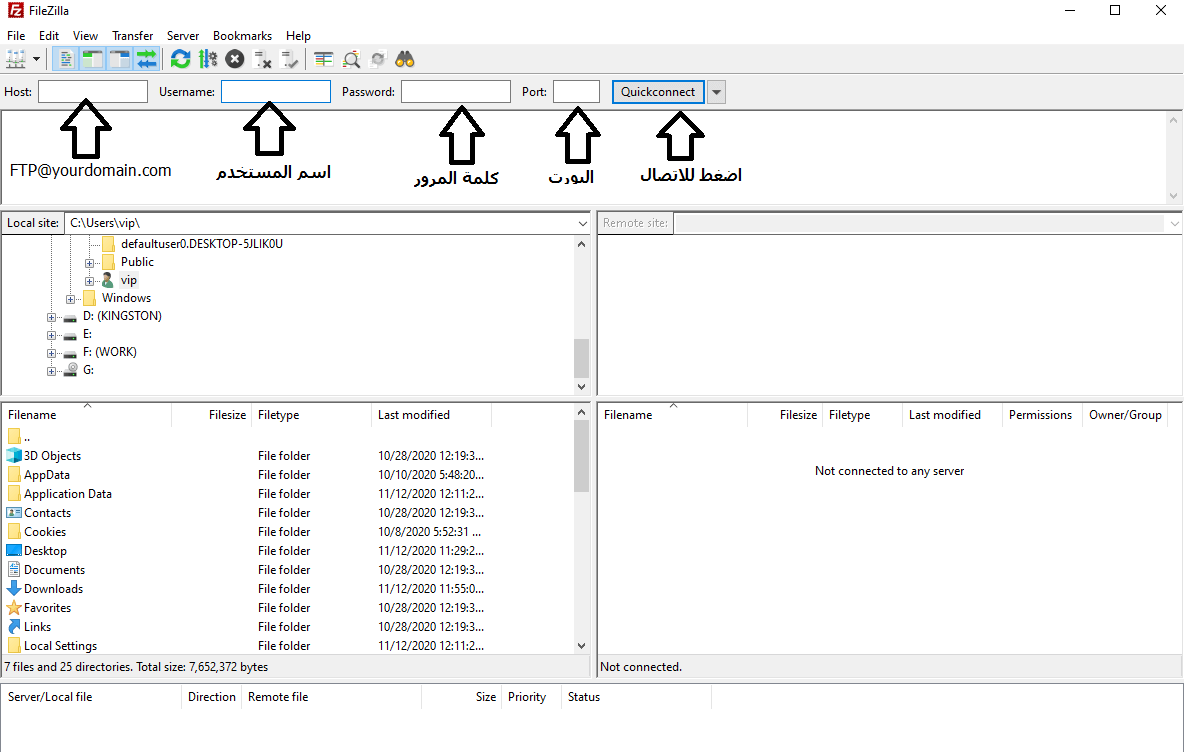Expand the G: drive node
Viewport: 1184px width, 752px height.
(51, 371)
